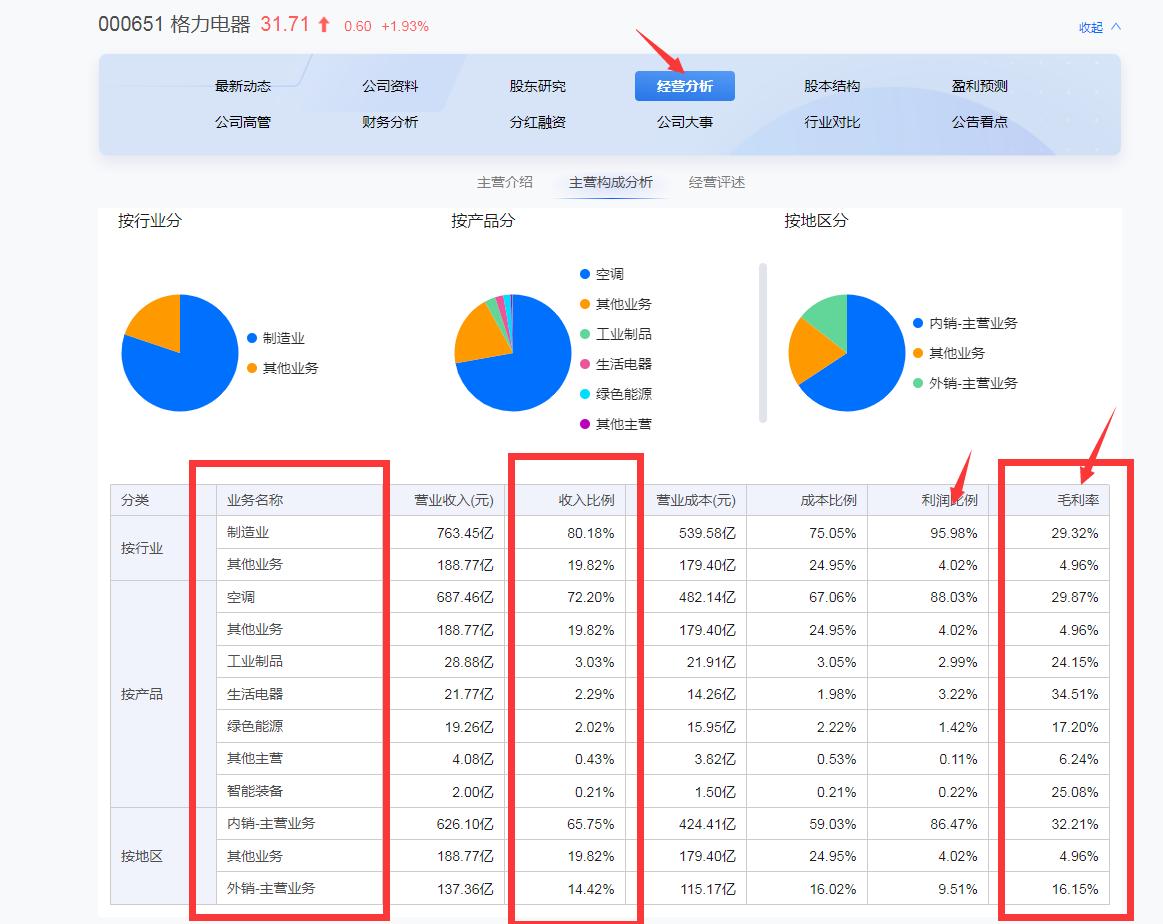This screenshot has height=924, width=1163.
Task: Toggle the 工业制品 series via its legend
Action: [x=584, y=334]
